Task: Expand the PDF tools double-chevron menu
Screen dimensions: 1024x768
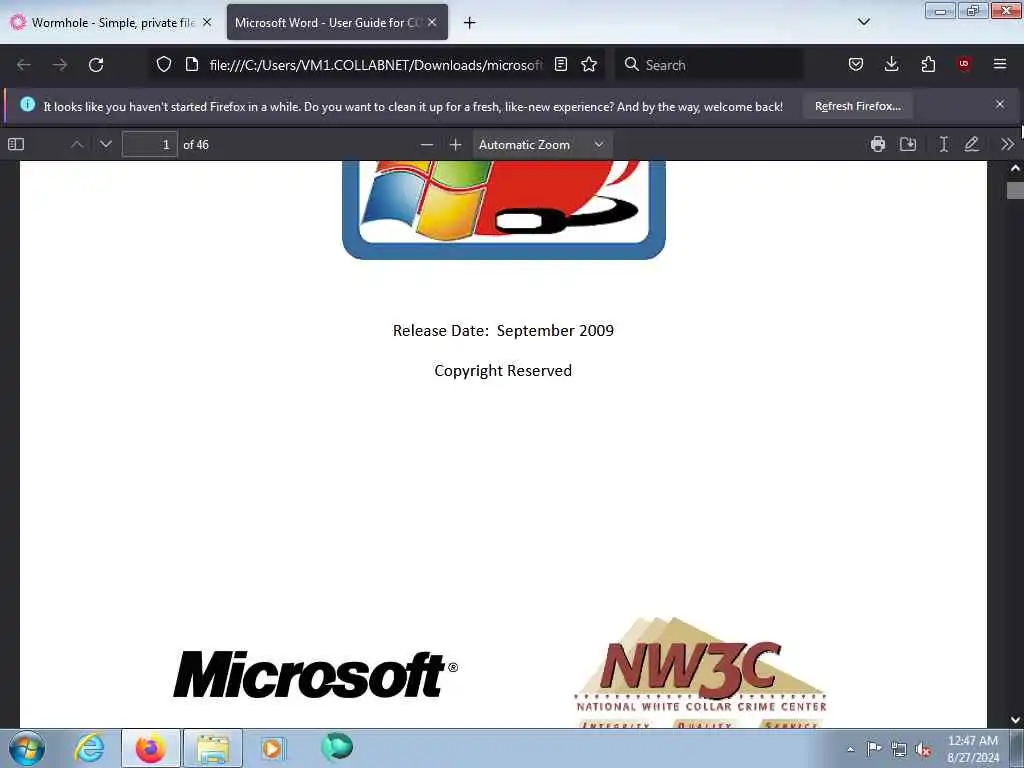Action: pos(1007,144)
